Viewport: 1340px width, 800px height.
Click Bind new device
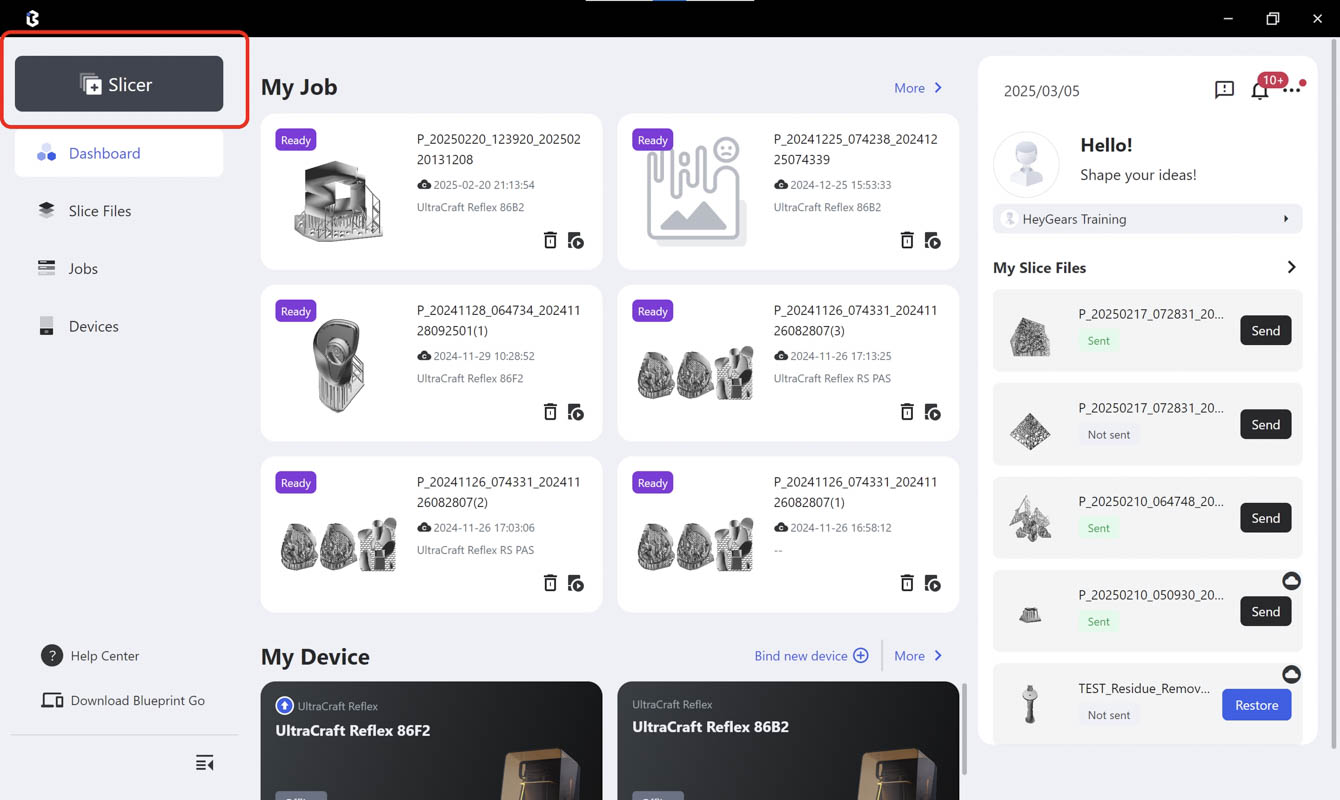click(811, 656)
